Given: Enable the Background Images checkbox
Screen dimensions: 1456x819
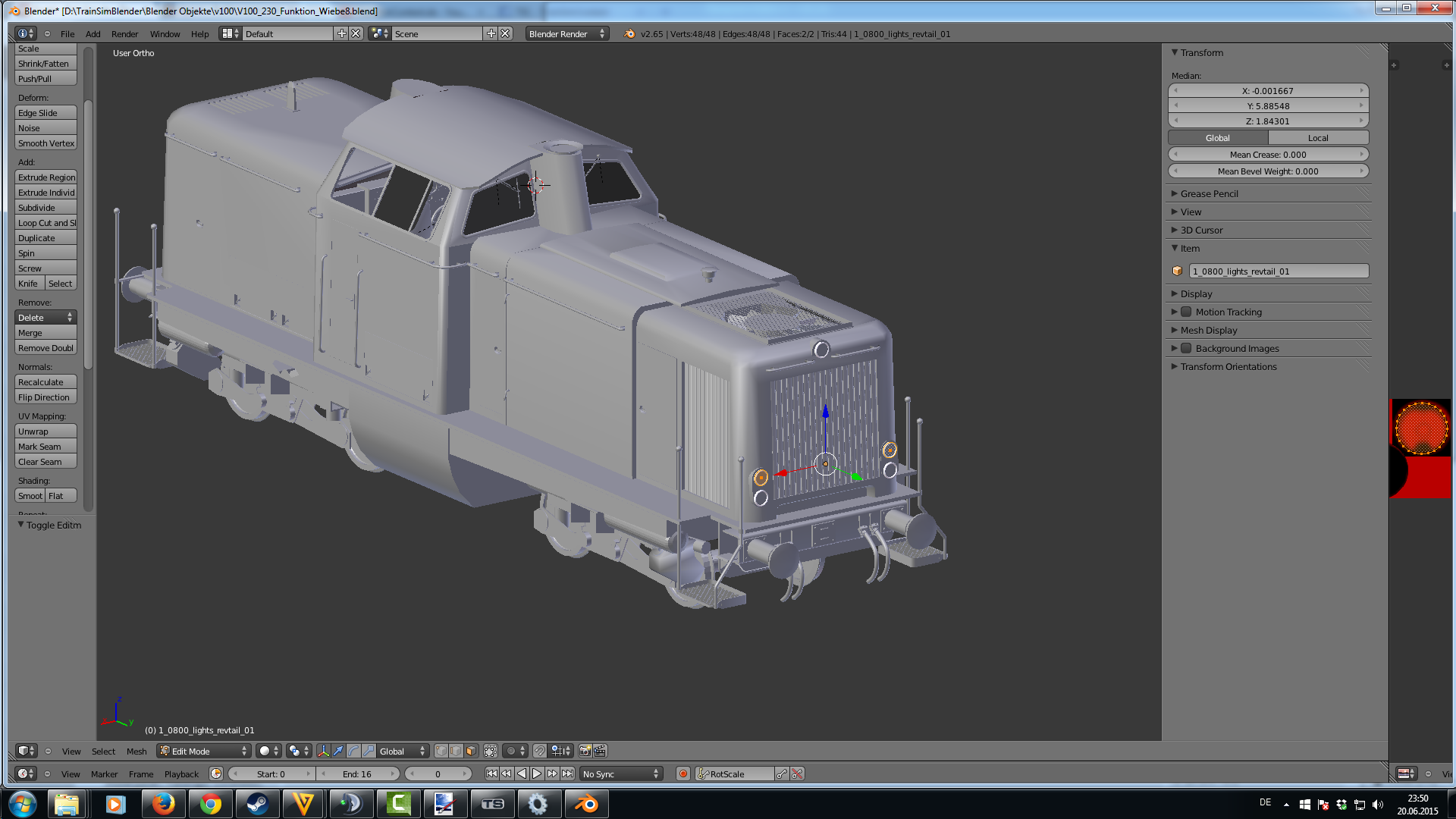Looking at the screenshot, I should [x=1186, y=348].
